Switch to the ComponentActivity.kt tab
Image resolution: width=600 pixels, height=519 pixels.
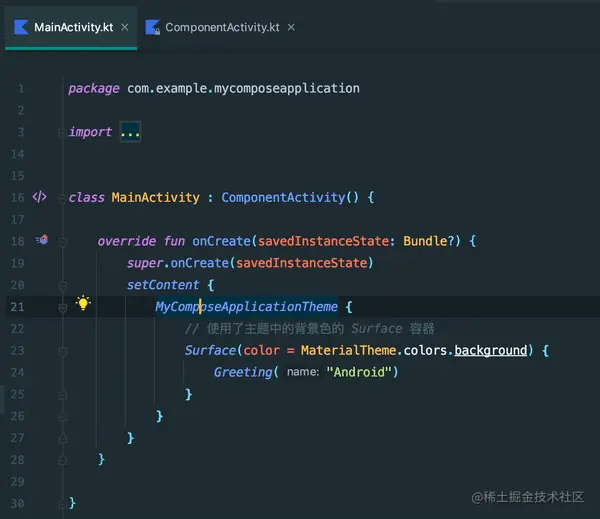pyautogui.click(x=222, y=27)
